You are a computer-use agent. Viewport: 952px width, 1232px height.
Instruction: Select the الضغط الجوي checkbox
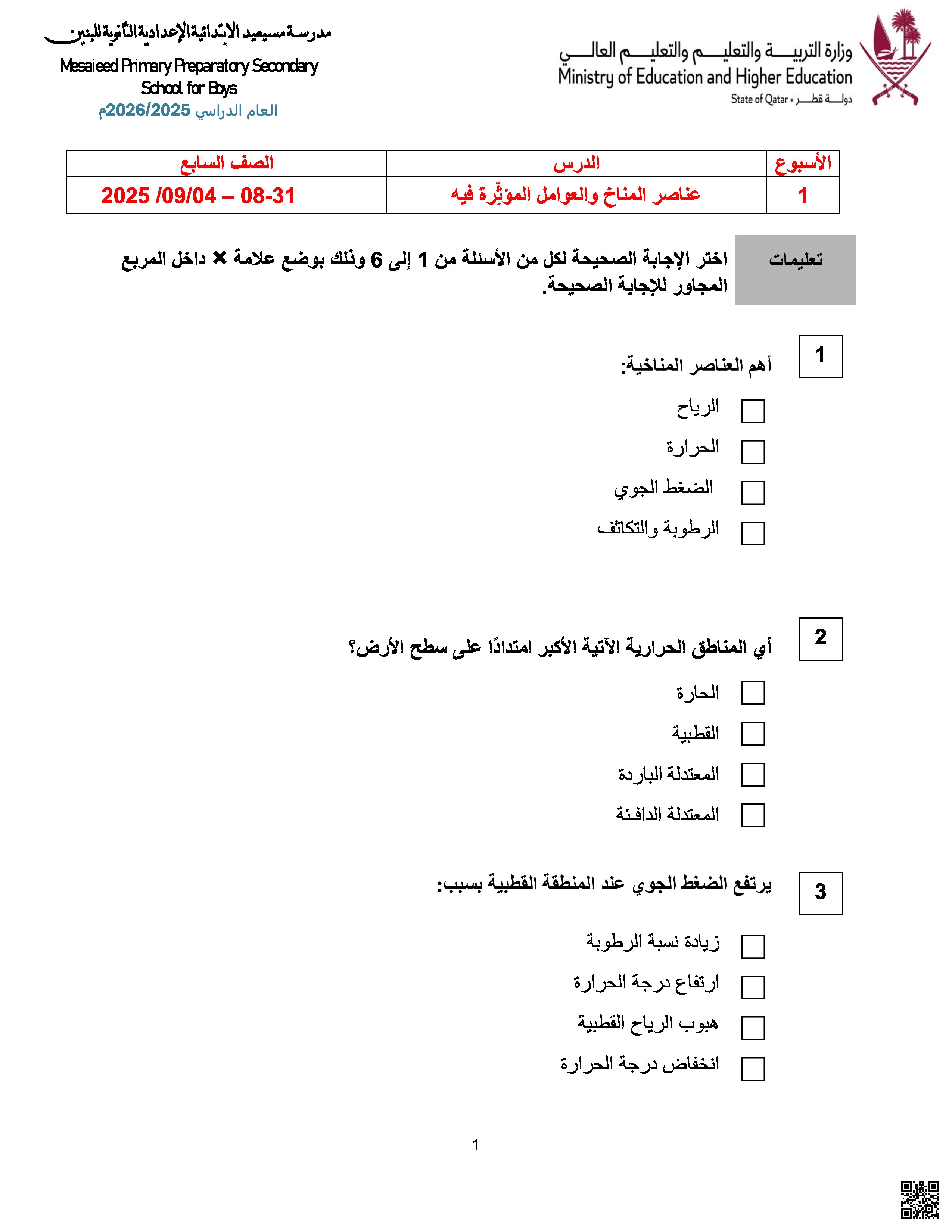tap(752, 492)
